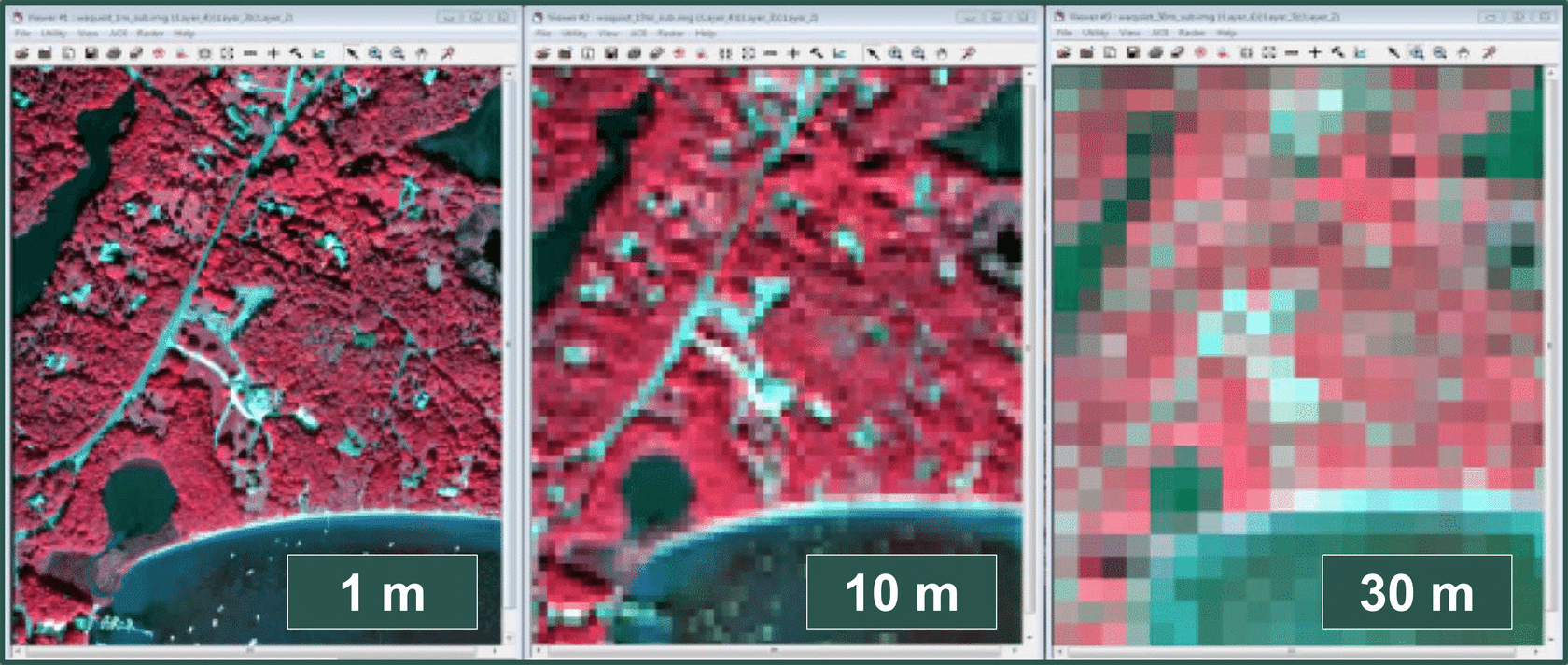Click the plus crosshair icon in Viewer #1
This screenshot has height=665, width=1568.
click(x=273, y=53)
